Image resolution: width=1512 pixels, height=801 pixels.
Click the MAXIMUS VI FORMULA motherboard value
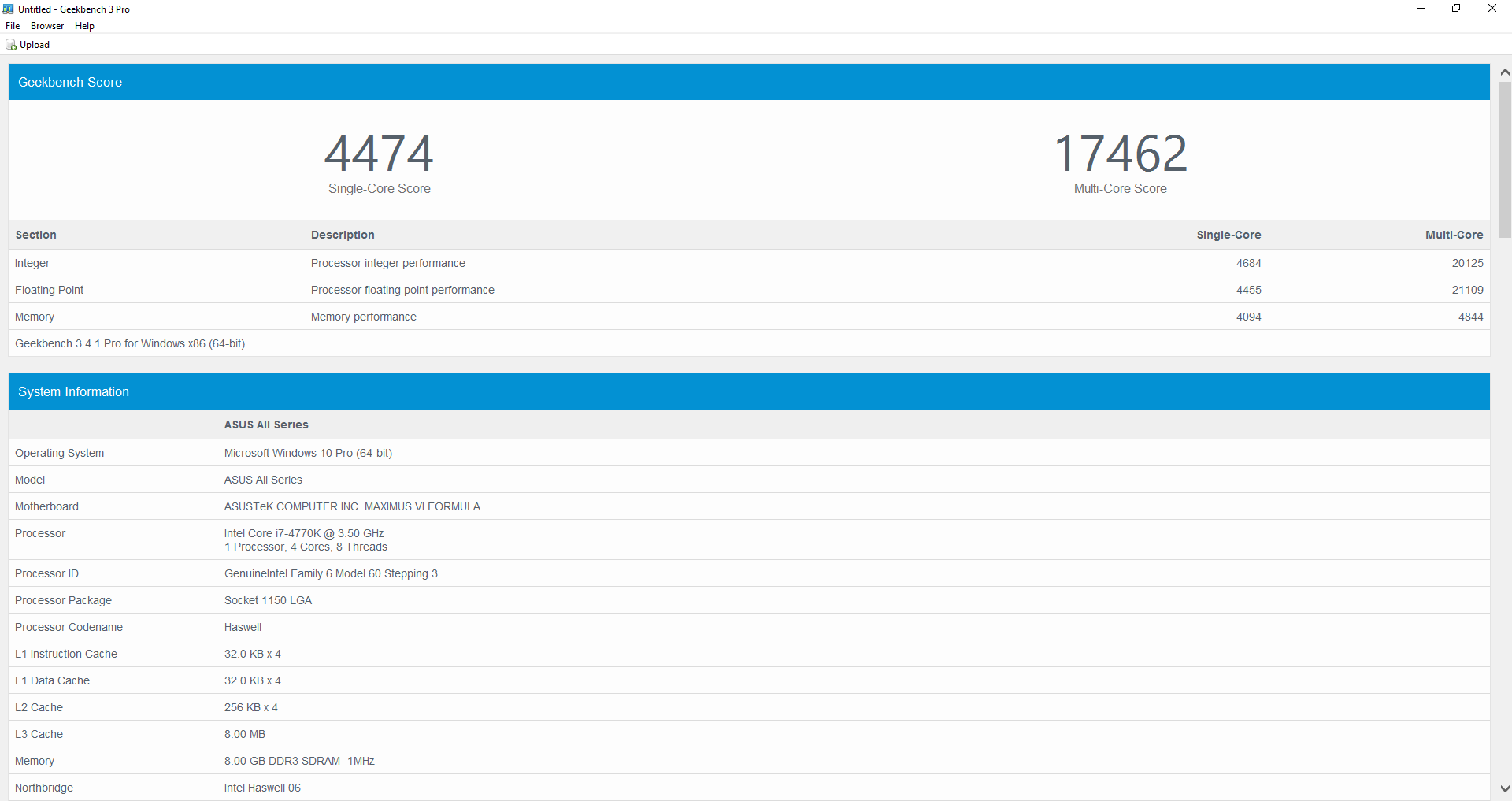click(352, 506)
